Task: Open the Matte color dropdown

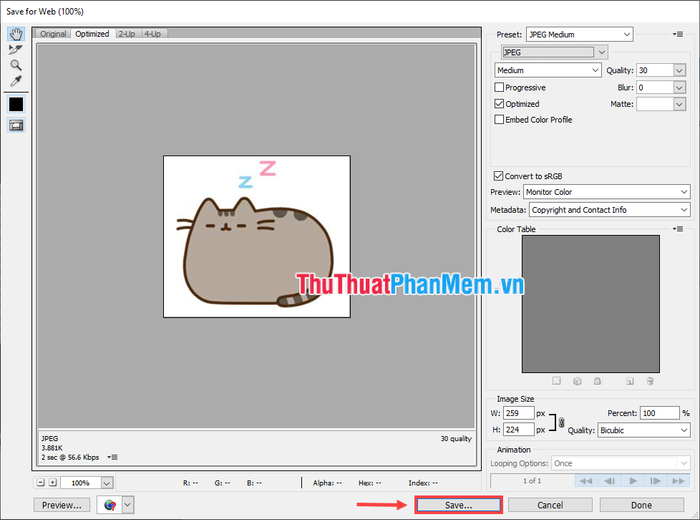Action: coord(679,104)
